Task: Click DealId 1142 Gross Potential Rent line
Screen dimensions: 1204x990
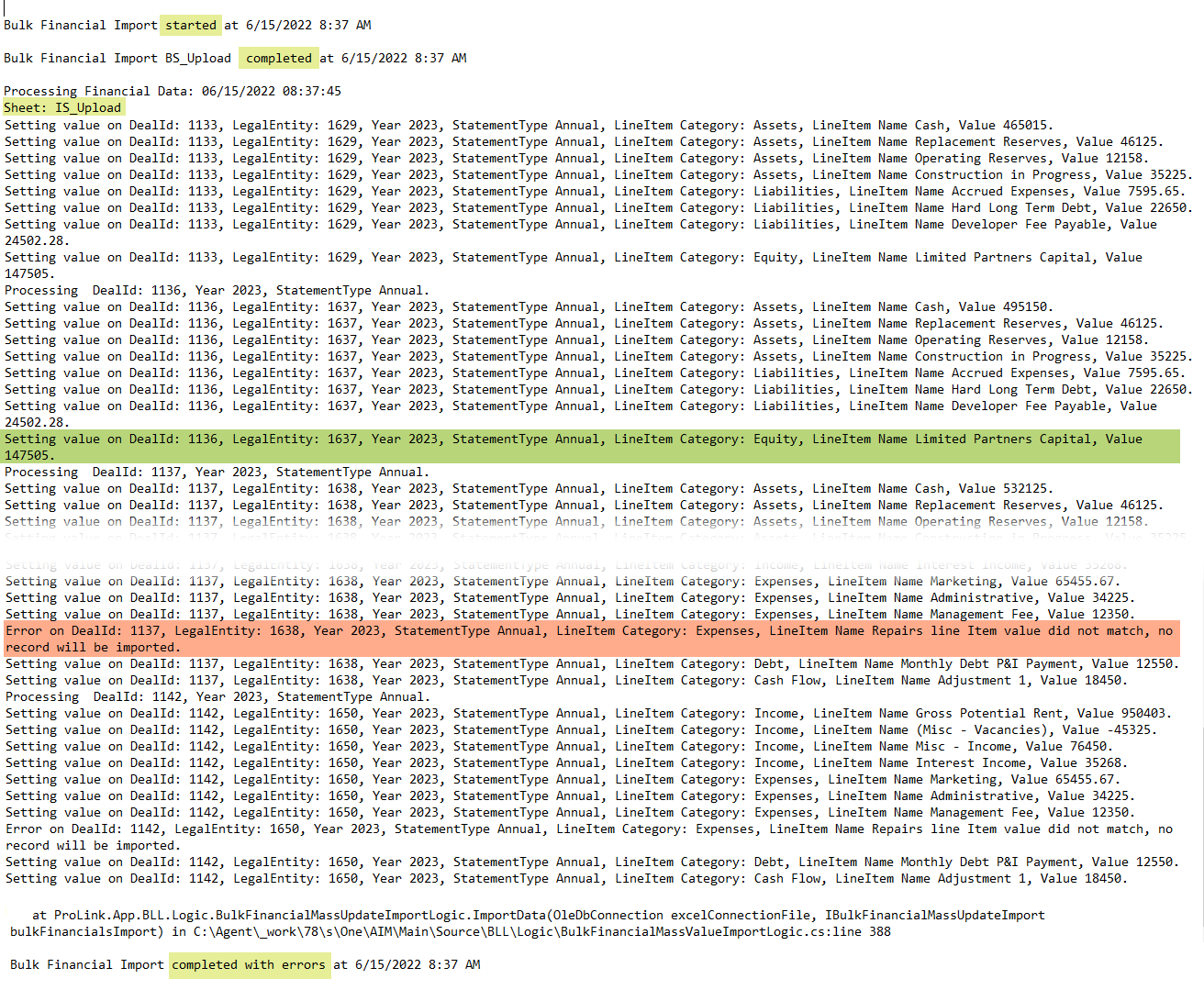Action: [x=588, y=713]
